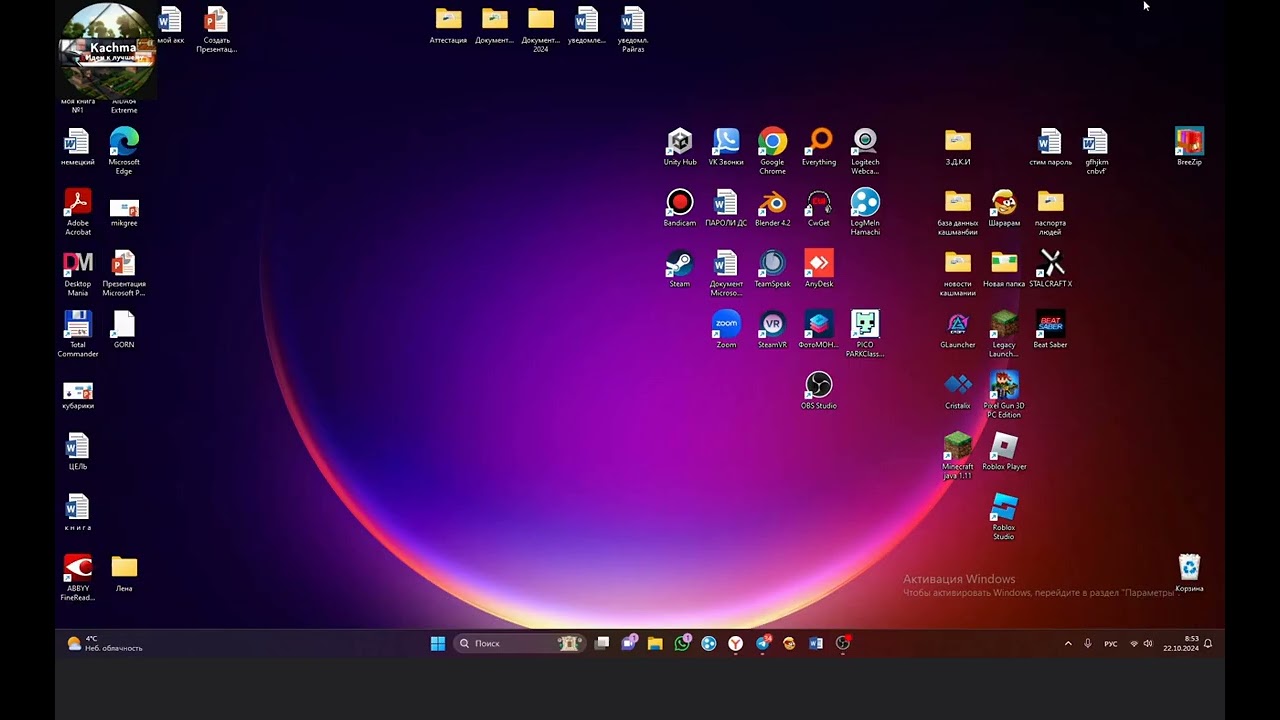This screenshot has height=720, width=1280.
Task: Open the notification center bell
Action: pyautogui.click(x=1208, y=644)
